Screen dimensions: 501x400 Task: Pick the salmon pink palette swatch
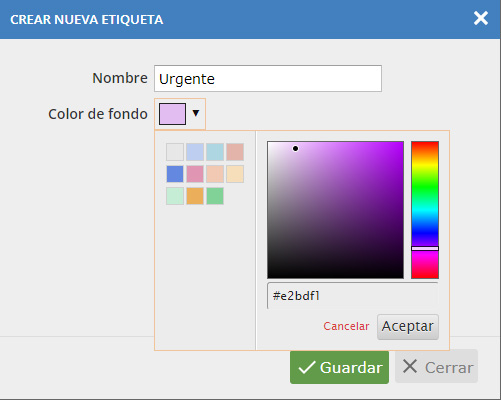click(x=235, y=152)
